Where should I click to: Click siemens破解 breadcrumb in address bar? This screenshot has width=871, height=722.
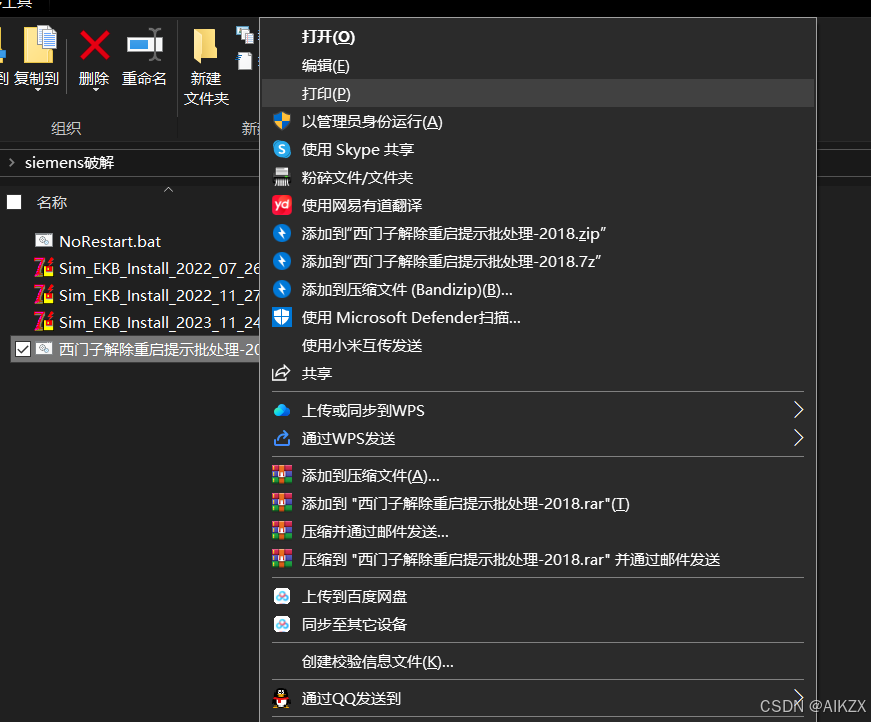tap(69, 162)
